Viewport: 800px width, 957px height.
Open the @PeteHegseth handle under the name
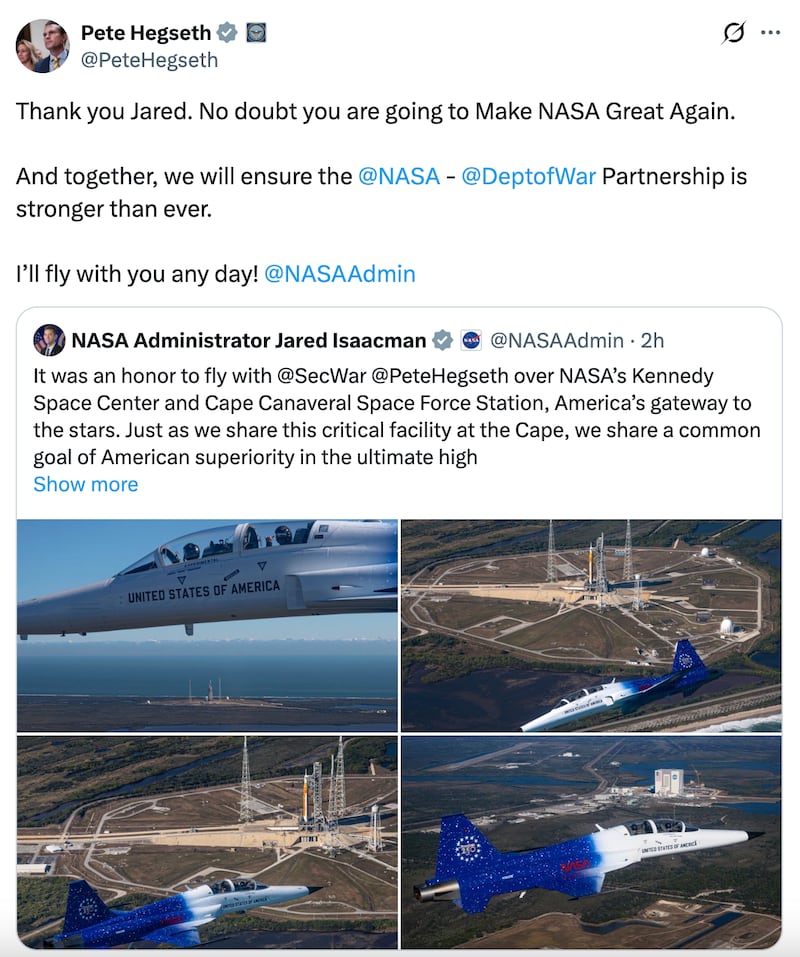coord(149,60)
